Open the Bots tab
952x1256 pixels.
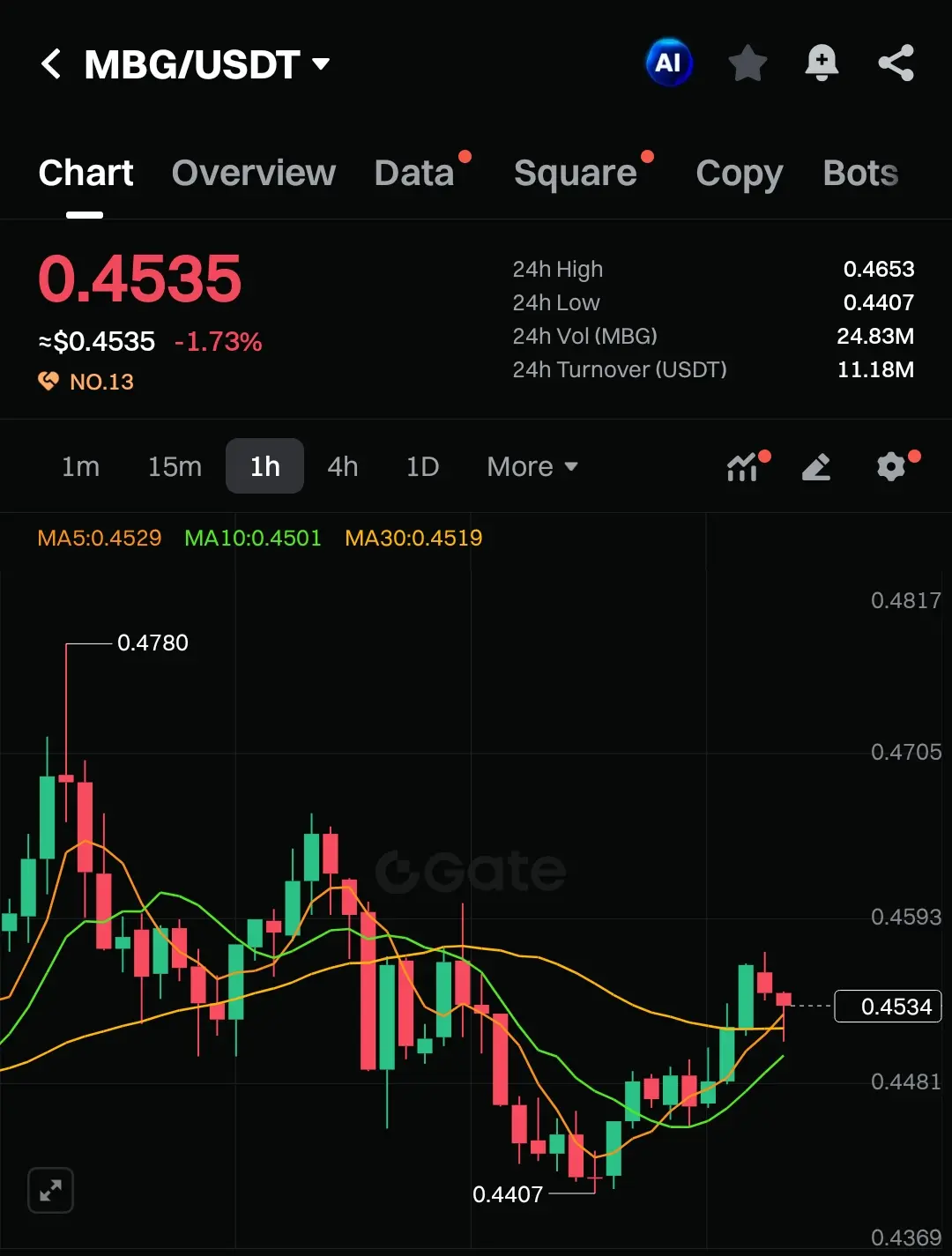[860, 174]
